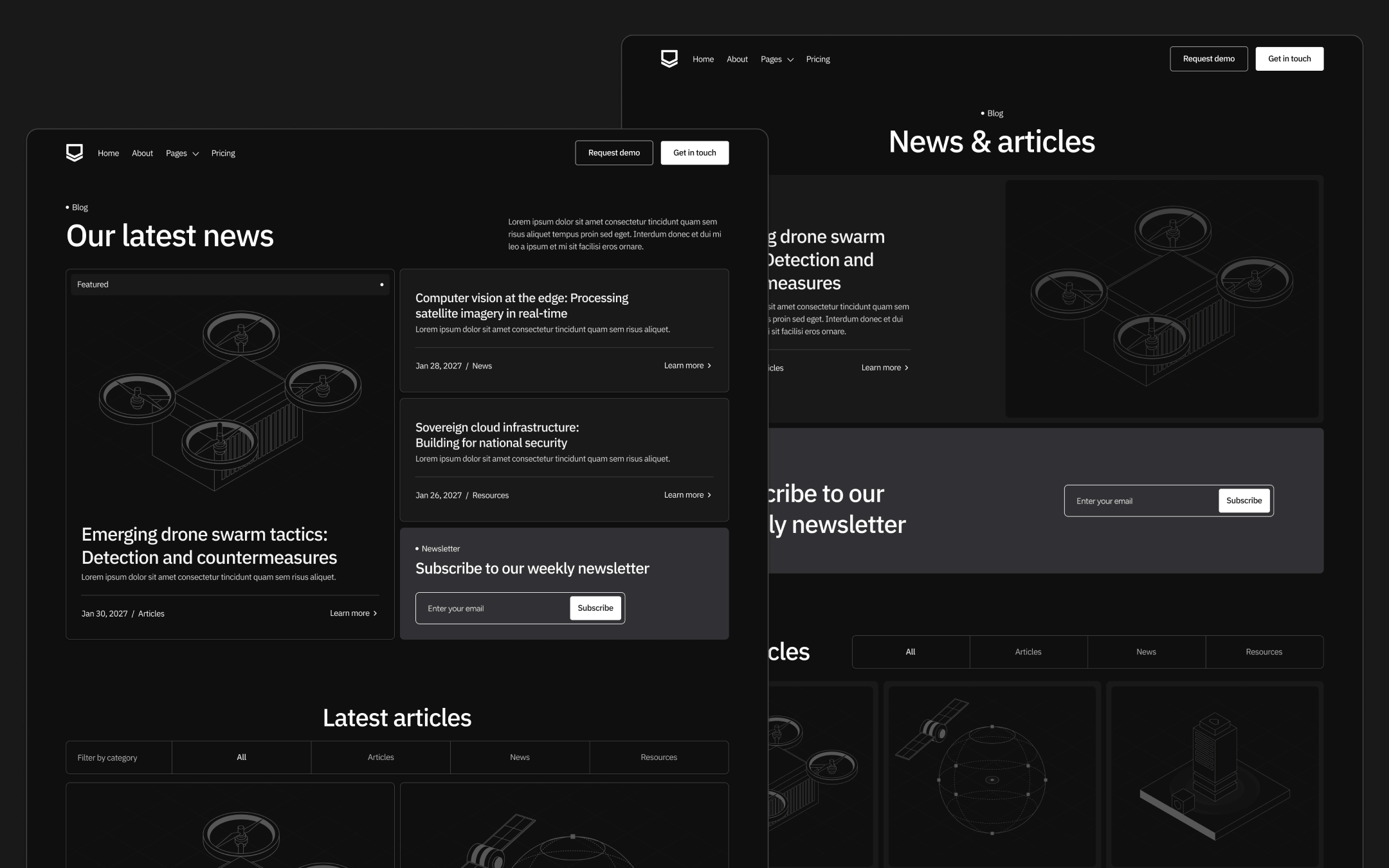1389x868 pixels.
Task: Open Home in the back window nav
Action: [x=703, y=59]
